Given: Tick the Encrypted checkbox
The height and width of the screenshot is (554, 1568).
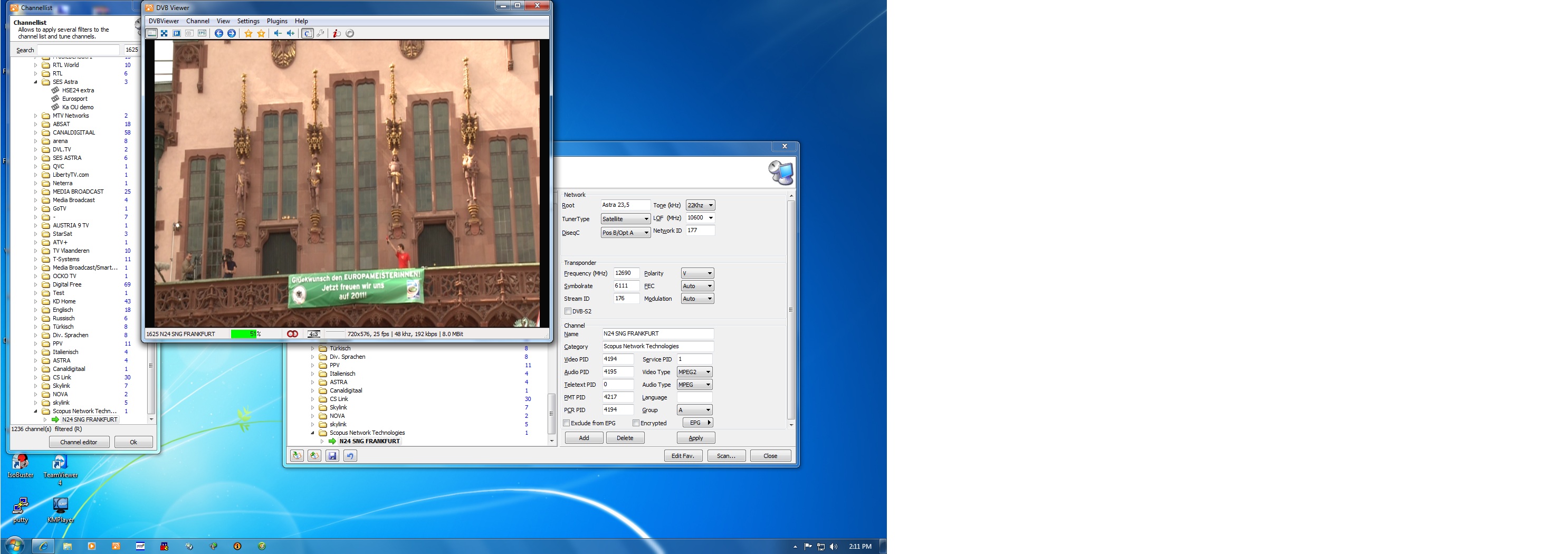Looking at the screenshot, I should click(636, 423).
